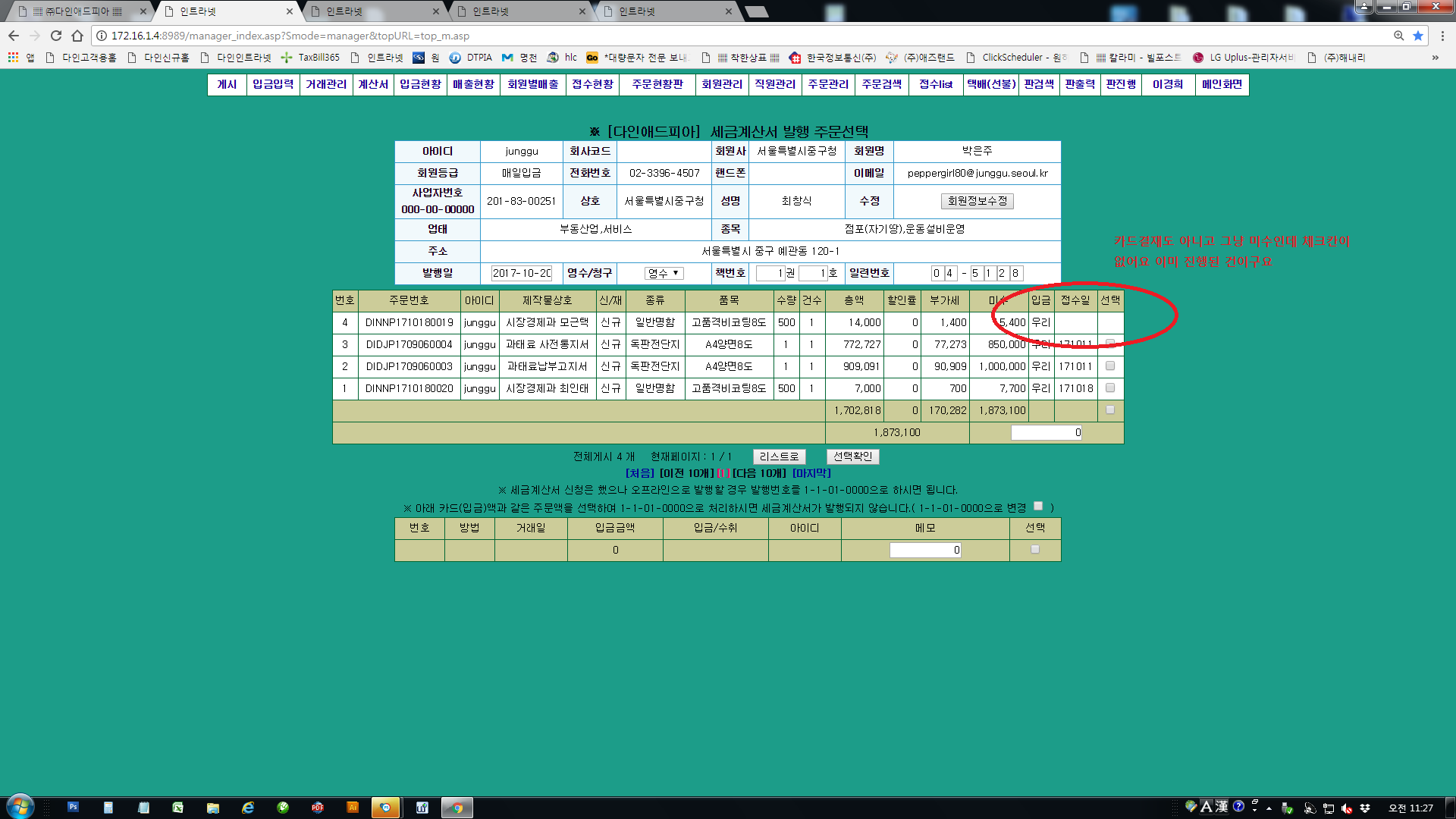Screen dimensions: 1456x819
Task: Click the browser home icon
Action: [x=77, y=36]
